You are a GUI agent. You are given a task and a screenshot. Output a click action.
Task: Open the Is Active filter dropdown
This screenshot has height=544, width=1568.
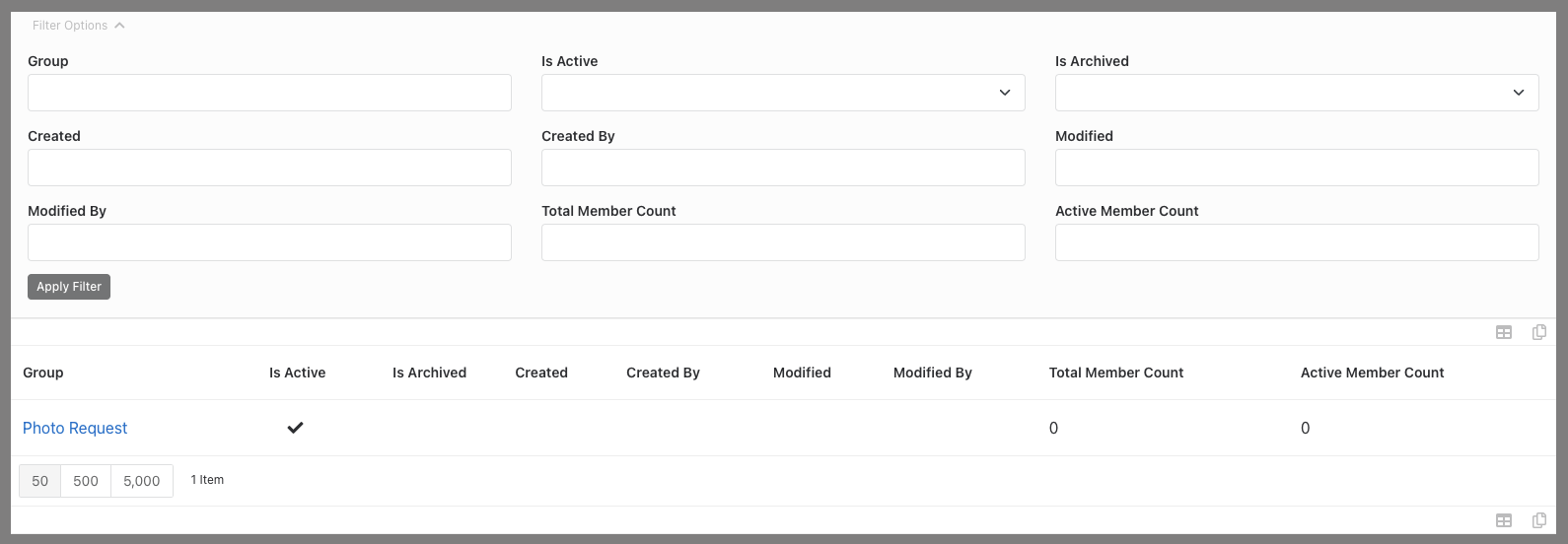782,93
